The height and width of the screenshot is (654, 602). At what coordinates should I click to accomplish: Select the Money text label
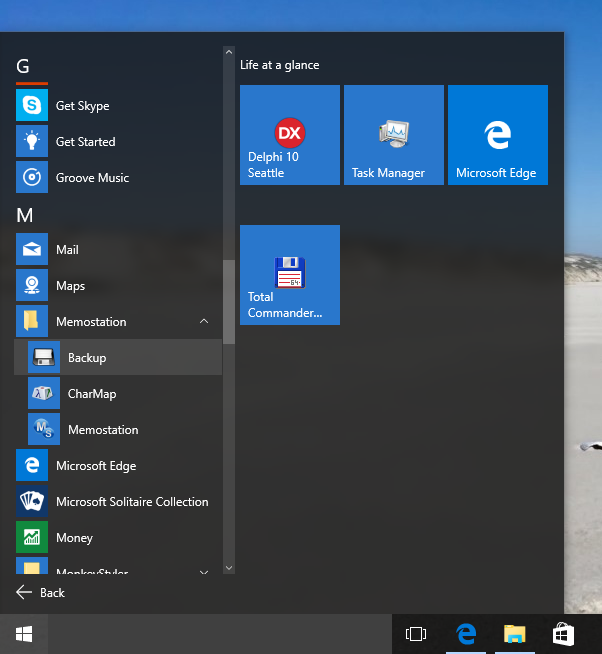click(74, 538)
